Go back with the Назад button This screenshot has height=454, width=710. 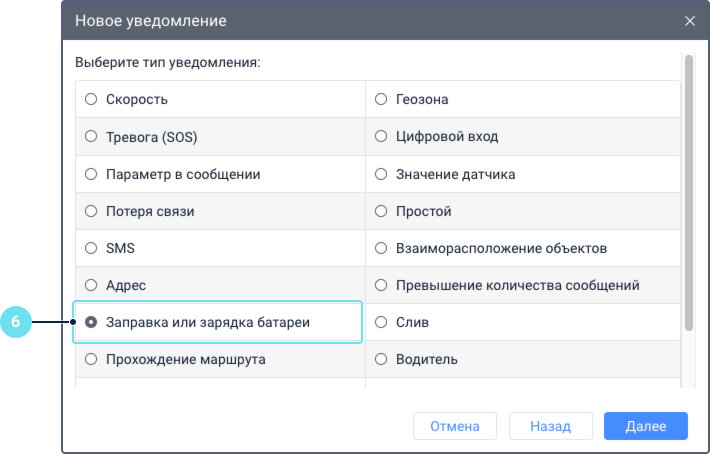(x=550, y=426)
